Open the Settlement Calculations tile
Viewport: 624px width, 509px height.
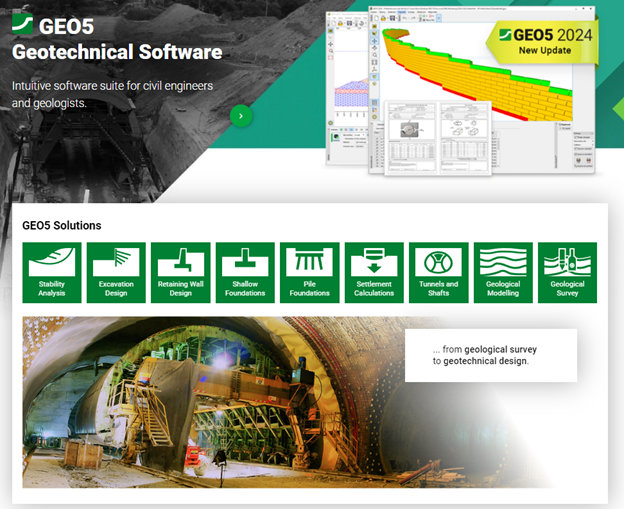coord(374,273)
